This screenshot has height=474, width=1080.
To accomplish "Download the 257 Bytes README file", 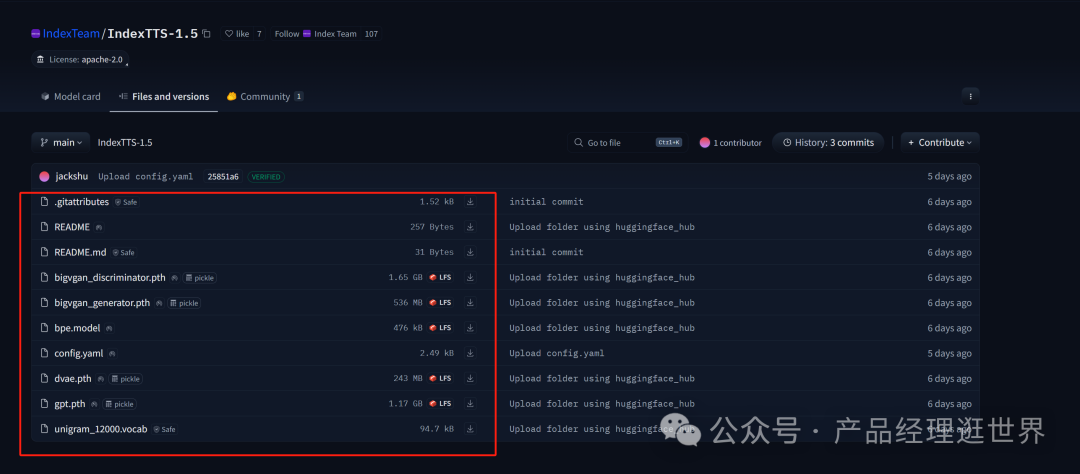I will [470, 227].
